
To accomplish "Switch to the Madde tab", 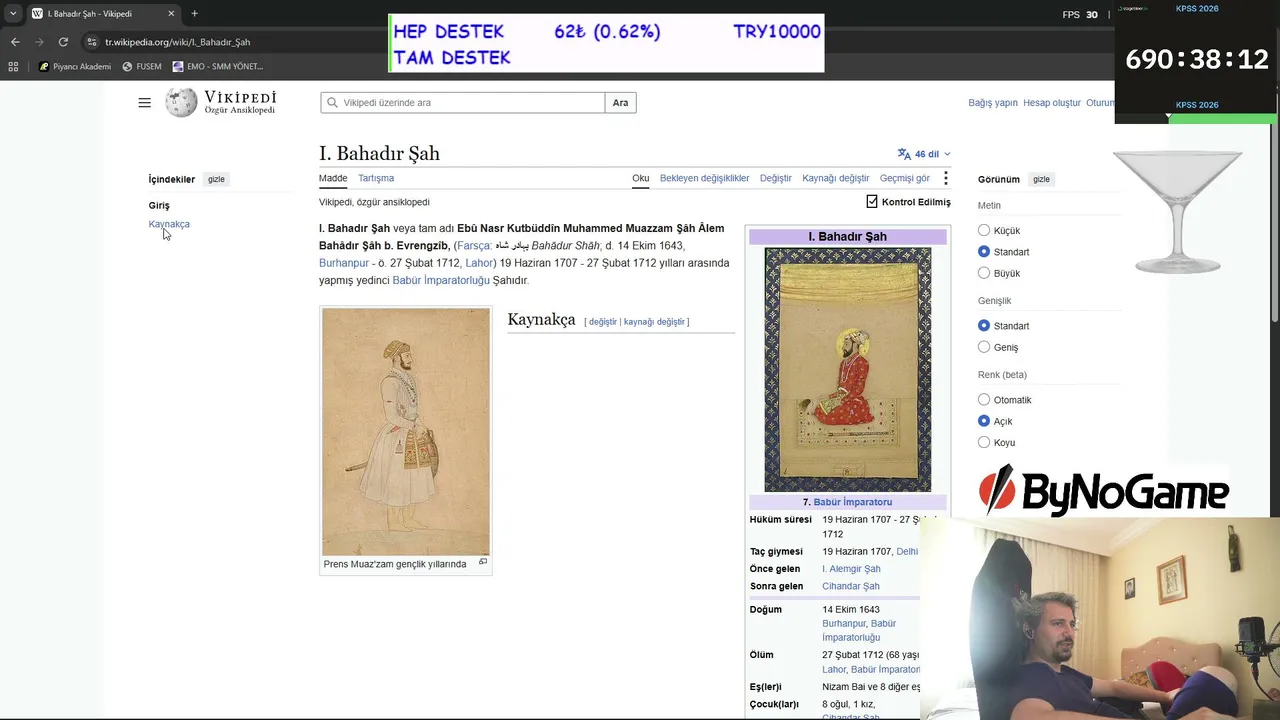I will 333,178.
